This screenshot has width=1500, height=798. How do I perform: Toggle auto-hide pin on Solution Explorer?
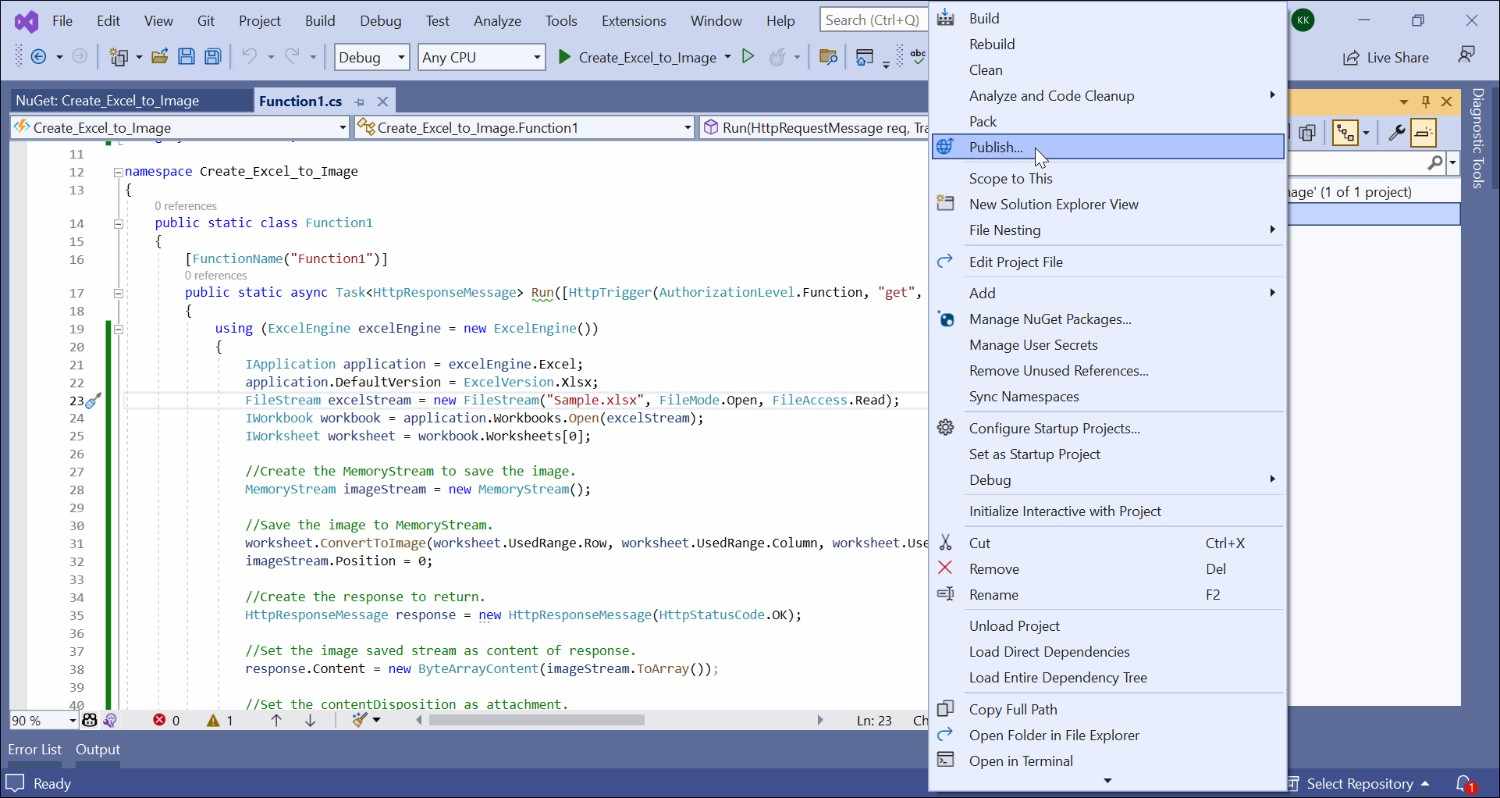click(1426, 101)
